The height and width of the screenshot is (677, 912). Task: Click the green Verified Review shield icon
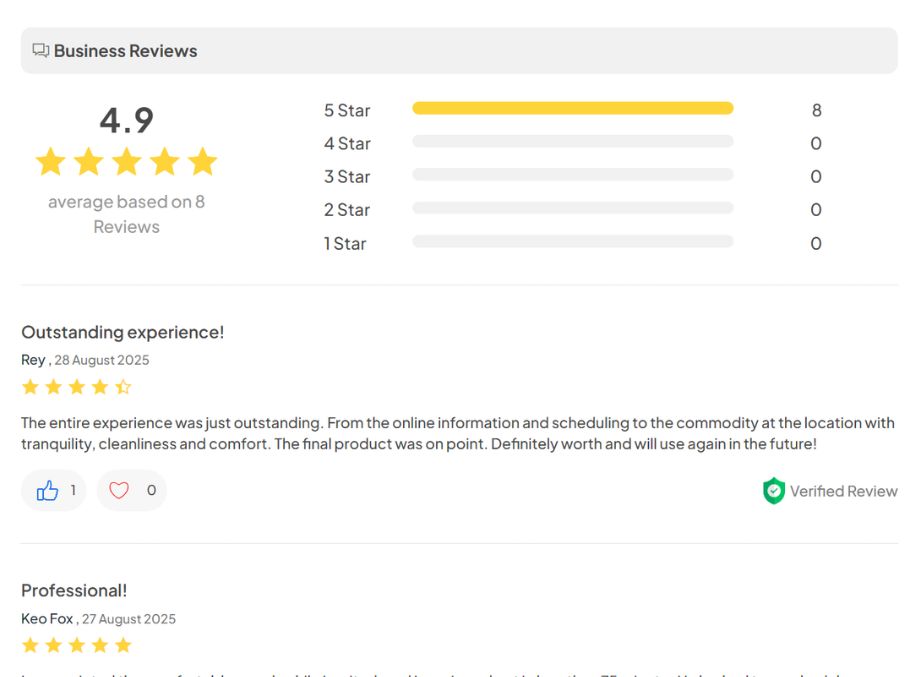(x=774, y=491)
